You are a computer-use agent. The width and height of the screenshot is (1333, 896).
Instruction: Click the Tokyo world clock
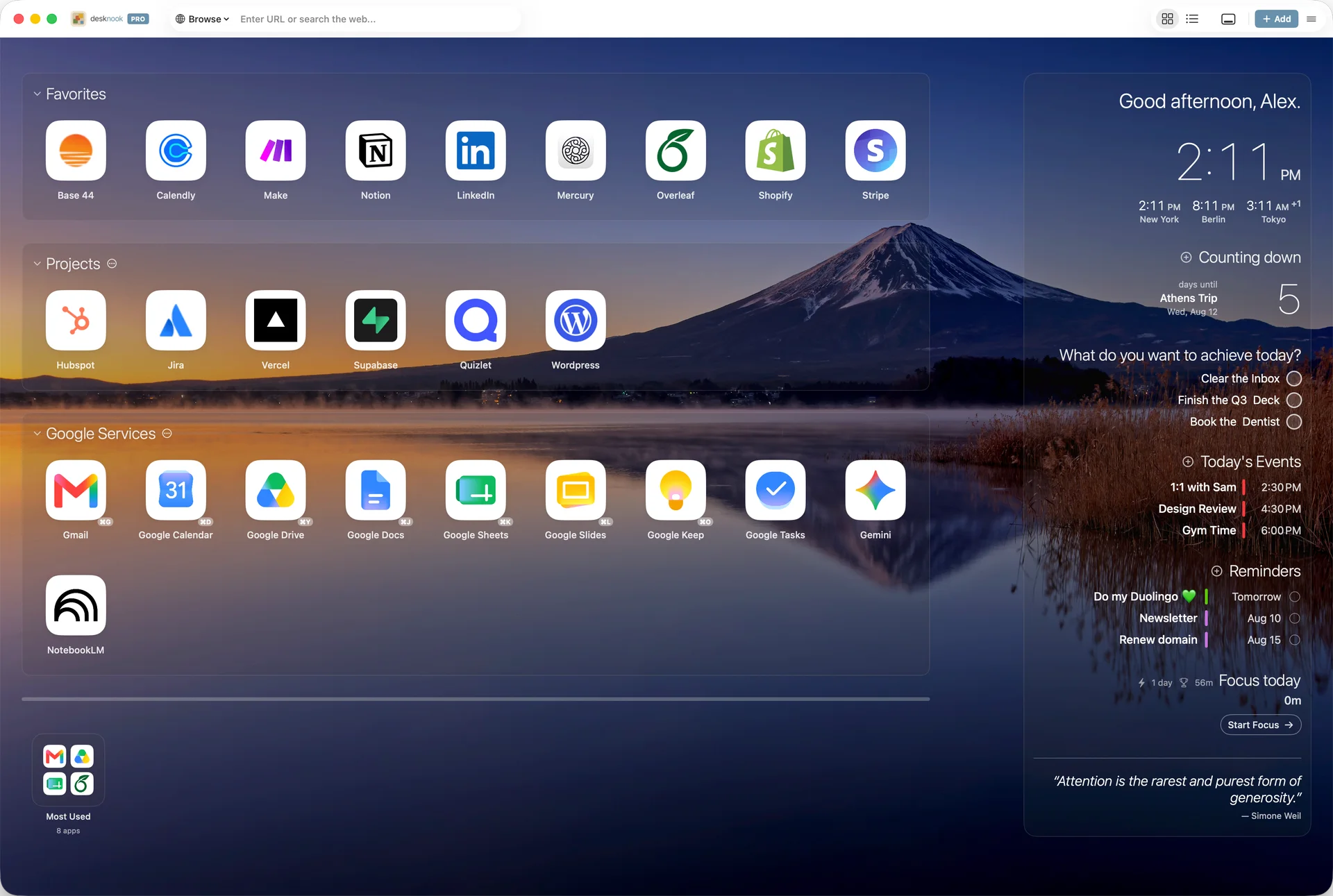1273,212
